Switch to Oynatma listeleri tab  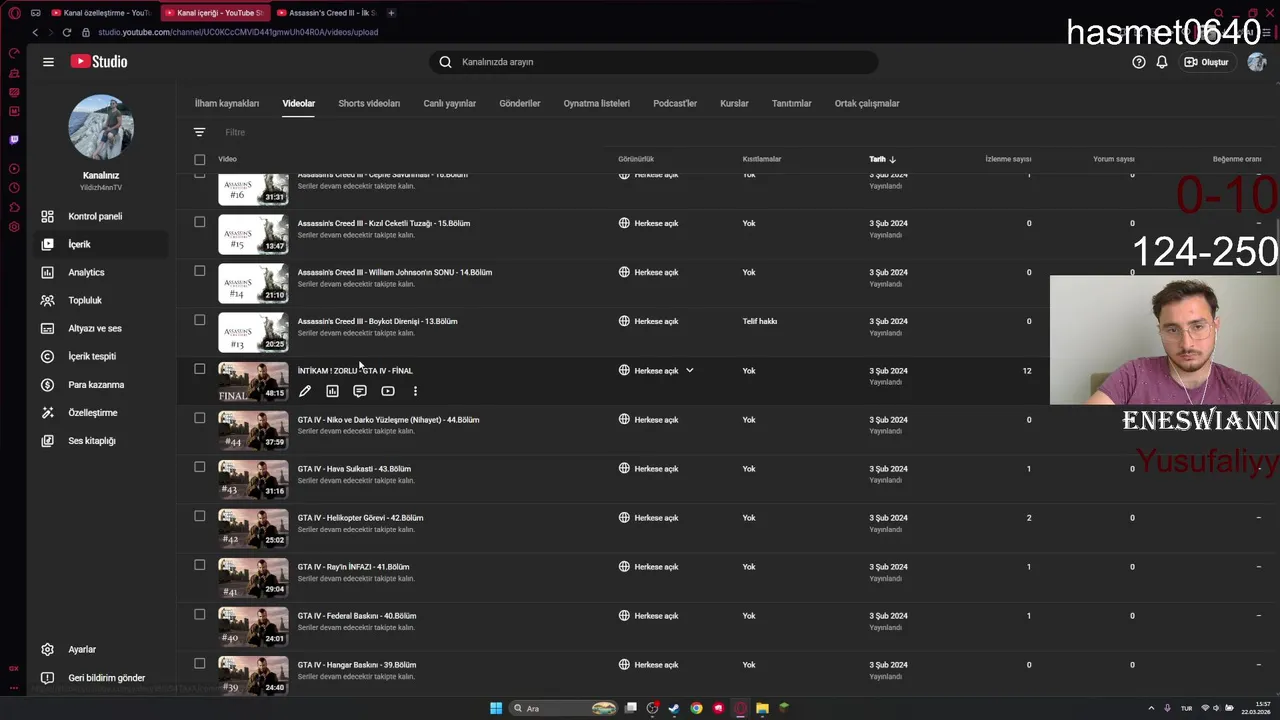pos(597,103)
